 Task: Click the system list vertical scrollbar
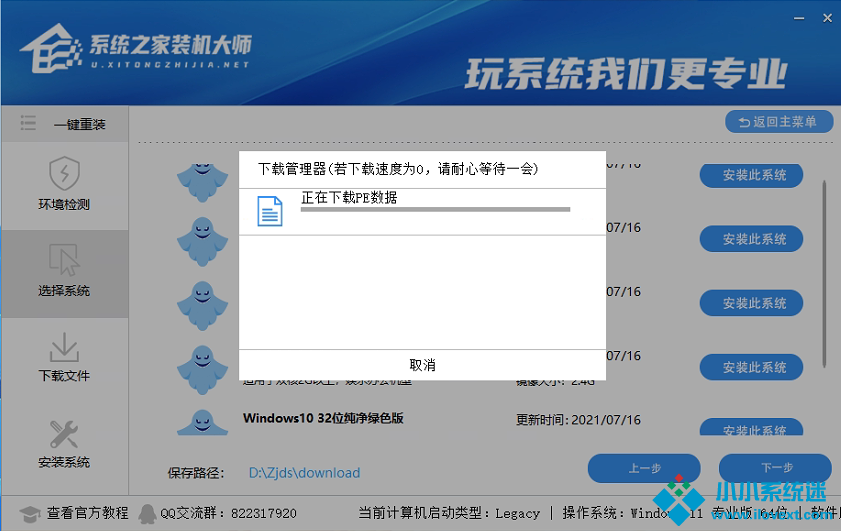(x=824, y=274)
